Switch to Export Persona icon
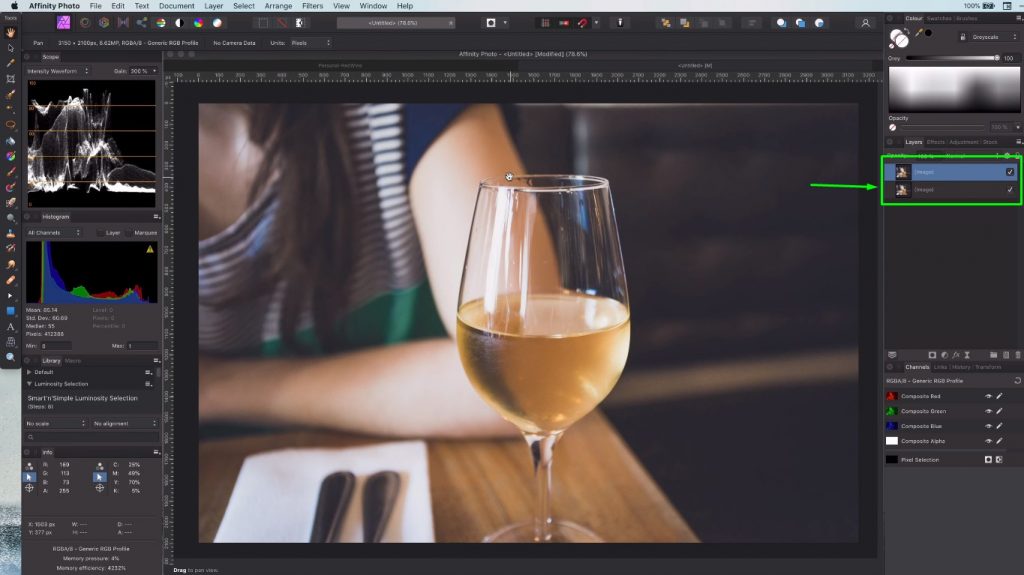The width and height of the screenshot is (1024, 575). [x=142, y=23]
